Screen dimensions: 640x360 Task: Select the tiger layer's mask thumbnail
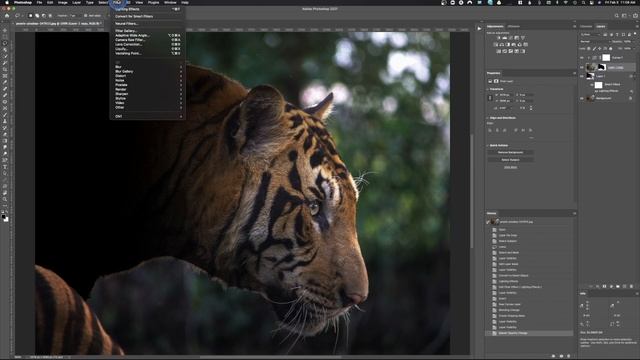(x=601, y=67)
